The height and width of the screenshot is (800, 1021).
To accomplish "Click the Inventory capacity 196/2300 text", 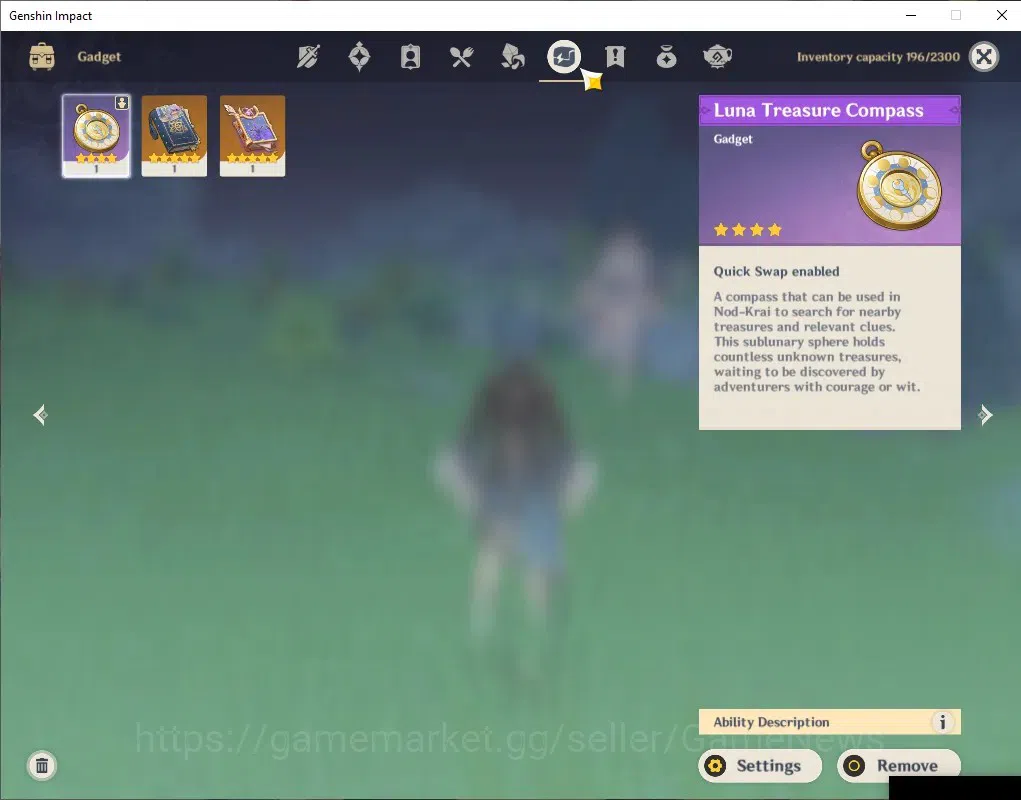I will (878, 57).
